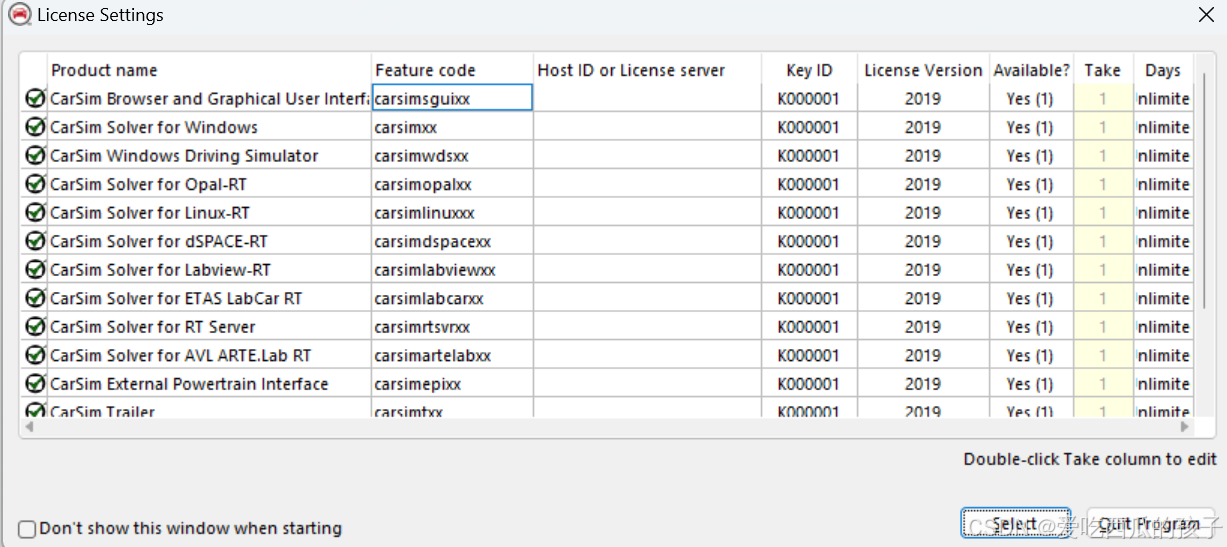Image resolution: width=1227 pixels, height=547 pixels.
Task: Select feature code carsimrtsvrxx
Action: click(422, 326)
